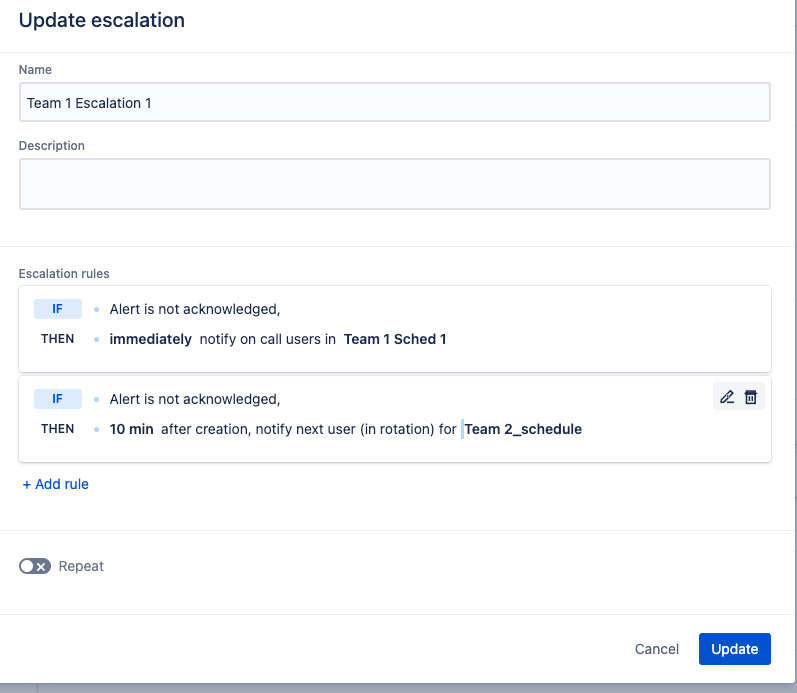Viewport: 797px width, 693px height.
Task: Click the THEN label in the second rule
Action: (x=58, y=429)
